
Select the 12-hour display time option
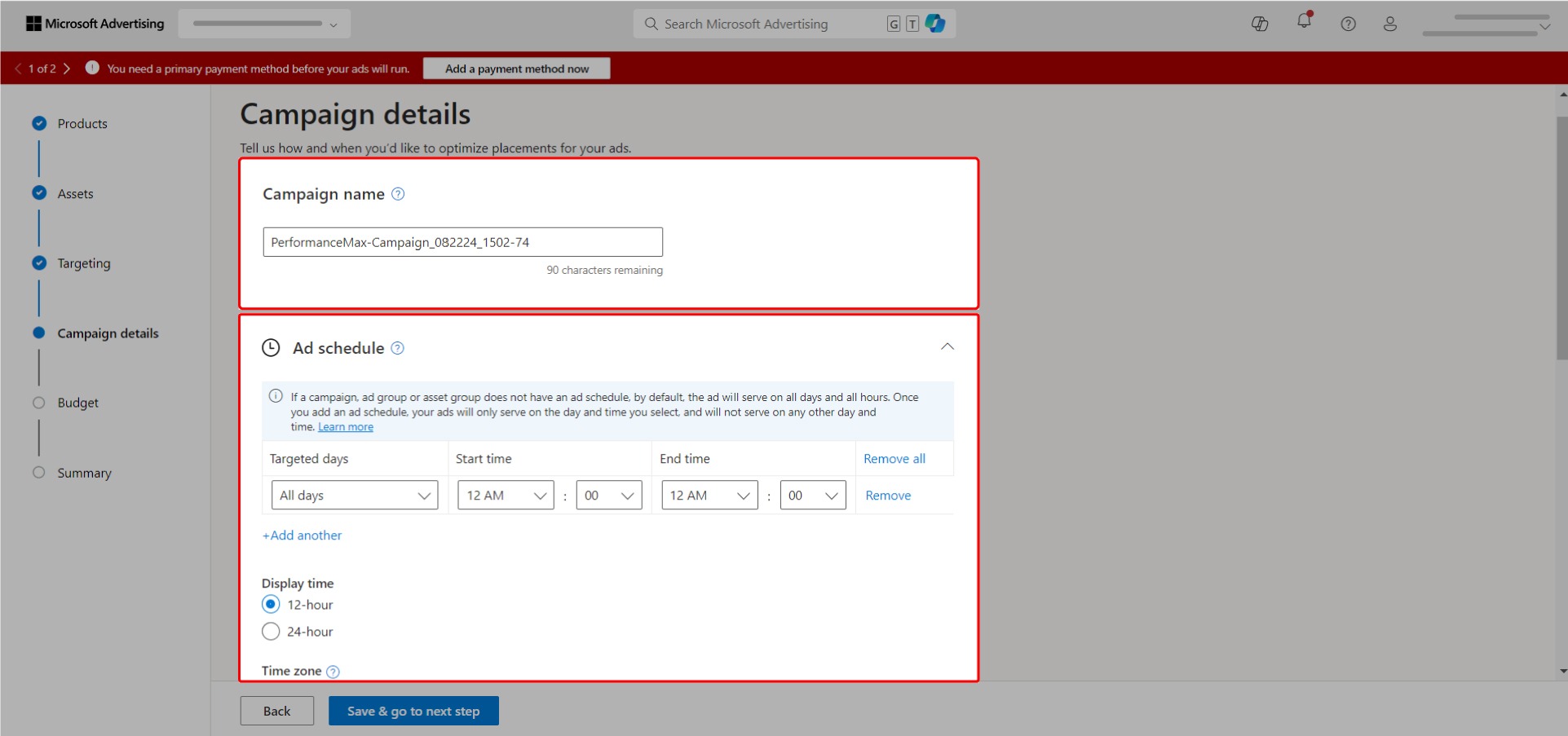click(271, 604)
